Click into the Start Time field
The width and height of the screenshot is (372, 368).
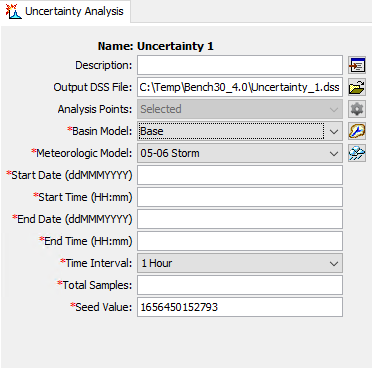click(240, 197)
